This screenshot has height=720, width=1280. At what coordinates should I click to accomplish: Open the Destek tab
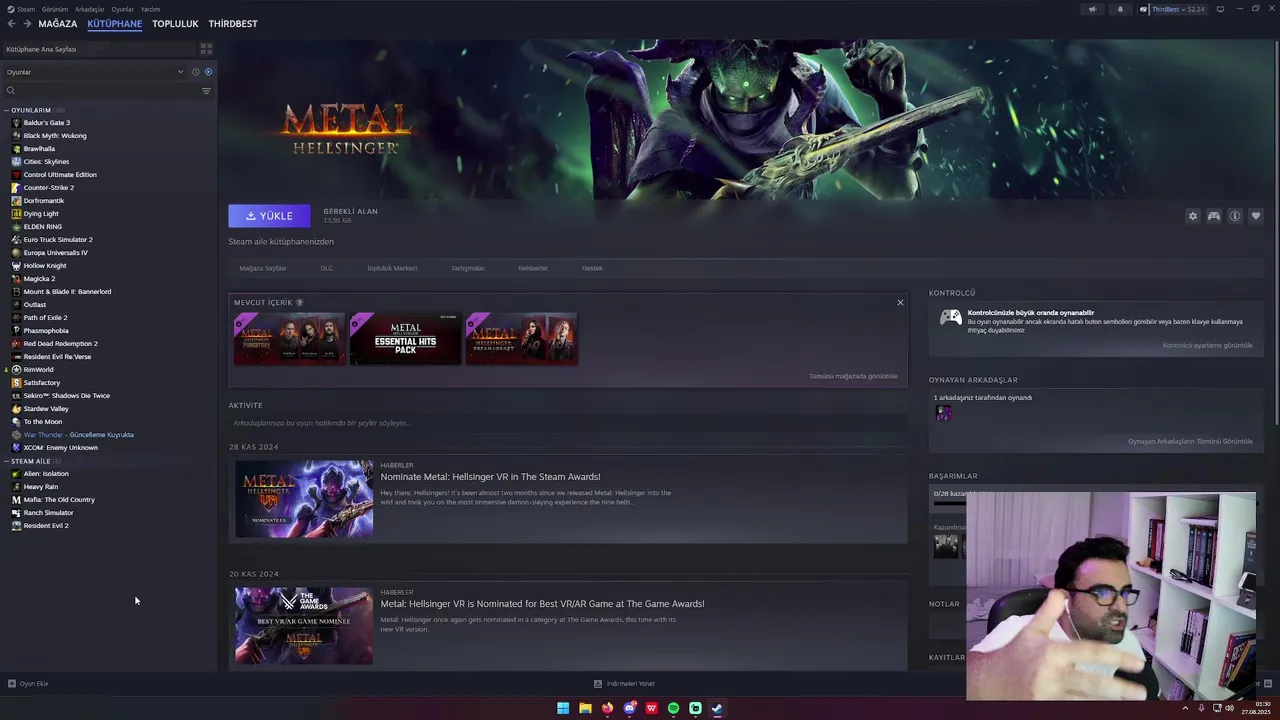point(592,268)
